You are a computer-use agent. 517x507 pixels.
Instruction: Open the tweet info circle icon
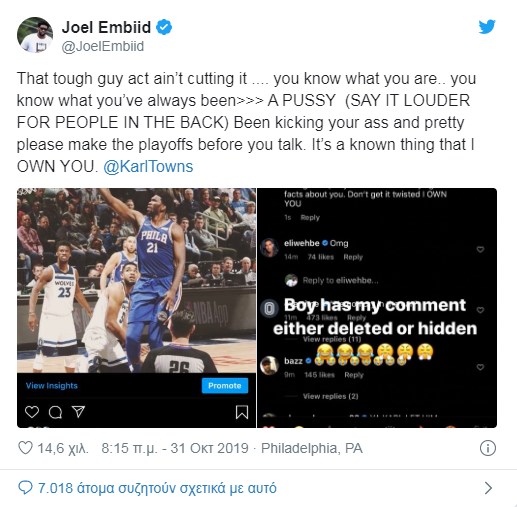coord(488,448)
